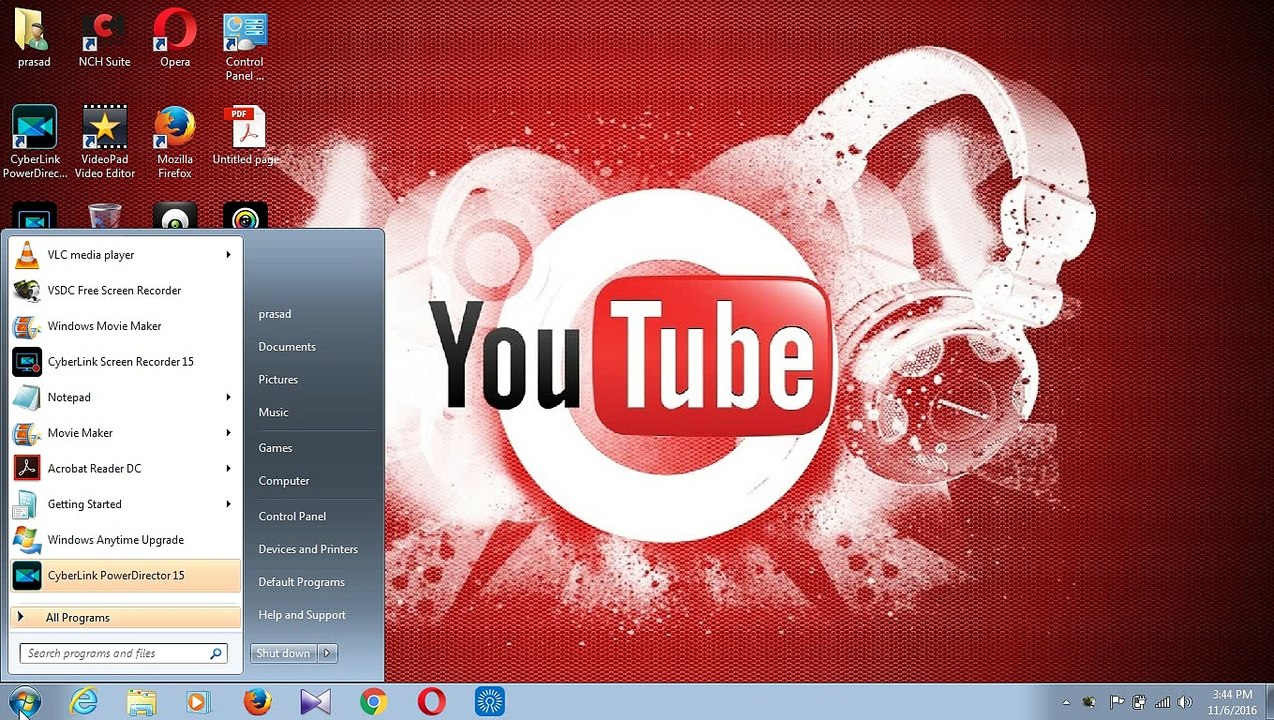Open Music from the Start menu
Screen dimensions: 1274x720
273,412
